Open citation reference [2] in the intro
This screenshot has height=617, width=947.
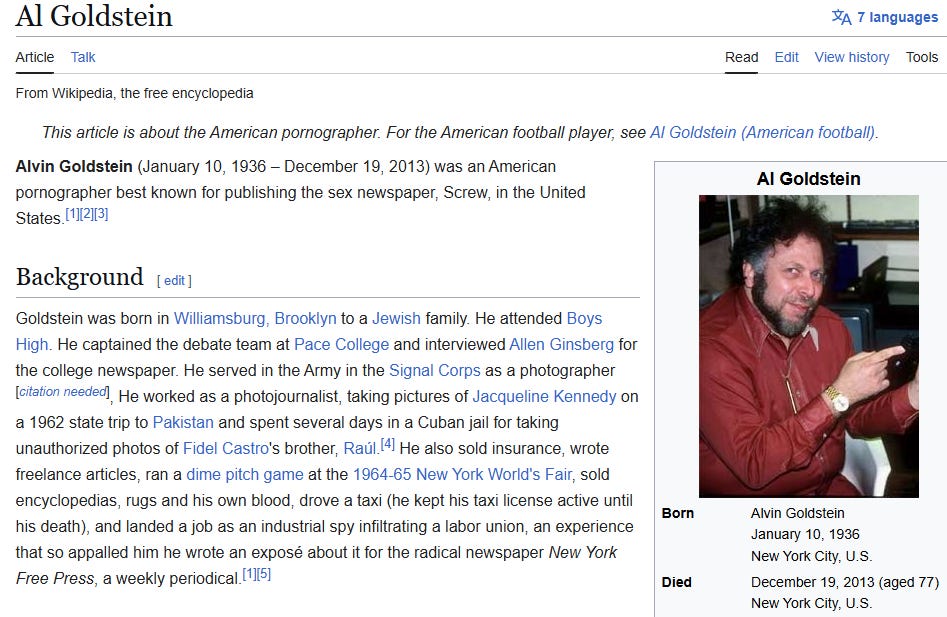click(86, 214)
